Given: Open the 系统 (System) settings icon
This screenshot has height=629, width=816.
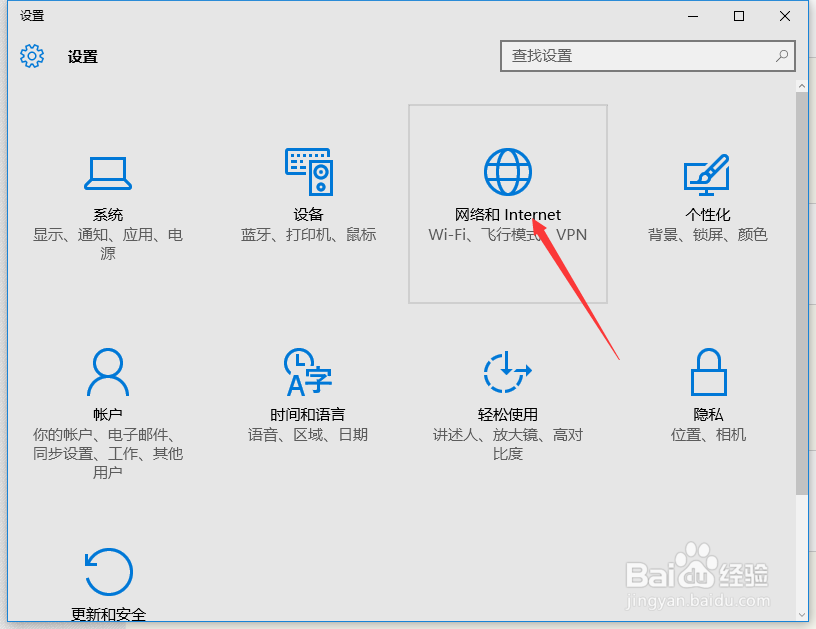Looking at the screenshot, I should click(108, 172).
